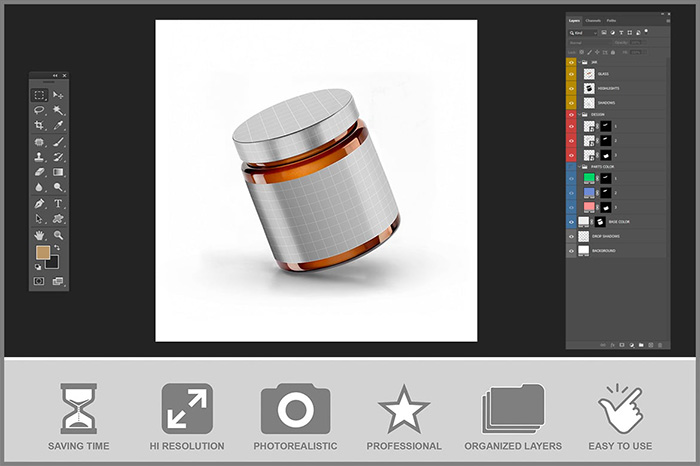The width and height of the screenshot is (700, 466).
Task: Select the Path Selection tool
Action: [x=39, y=219]
